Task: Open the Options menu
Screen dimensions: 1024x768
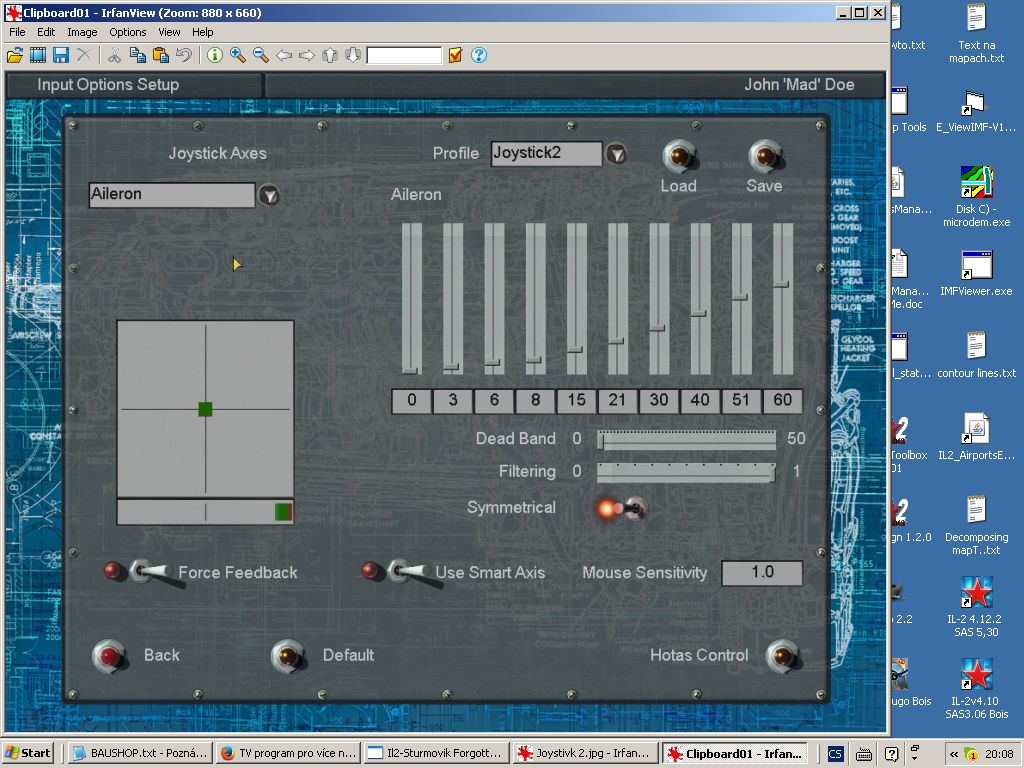Action: click(x=128, y=32)
